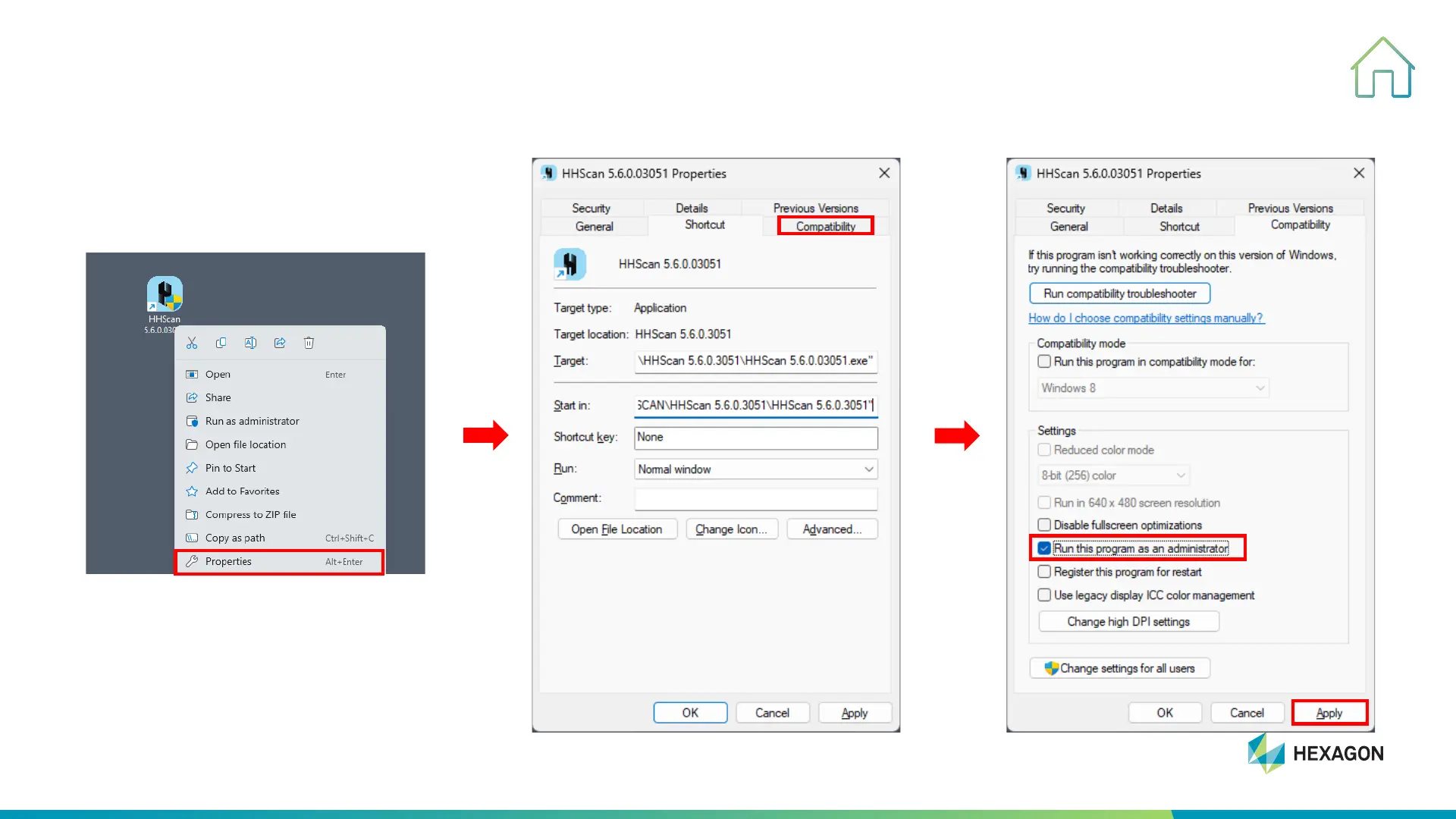Screen dimensions: 1456x819
Task: Switch to the highlighted Compatibility tab
Action: (825, 226)
